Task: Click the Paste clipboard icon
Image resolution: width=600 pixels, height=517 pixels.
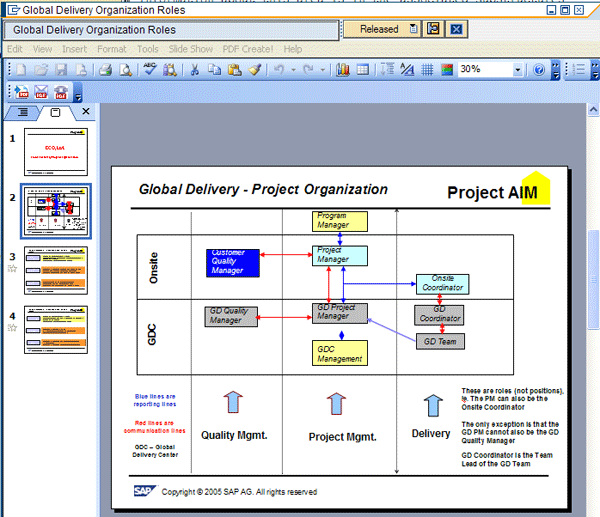Action: coord(234,70)
